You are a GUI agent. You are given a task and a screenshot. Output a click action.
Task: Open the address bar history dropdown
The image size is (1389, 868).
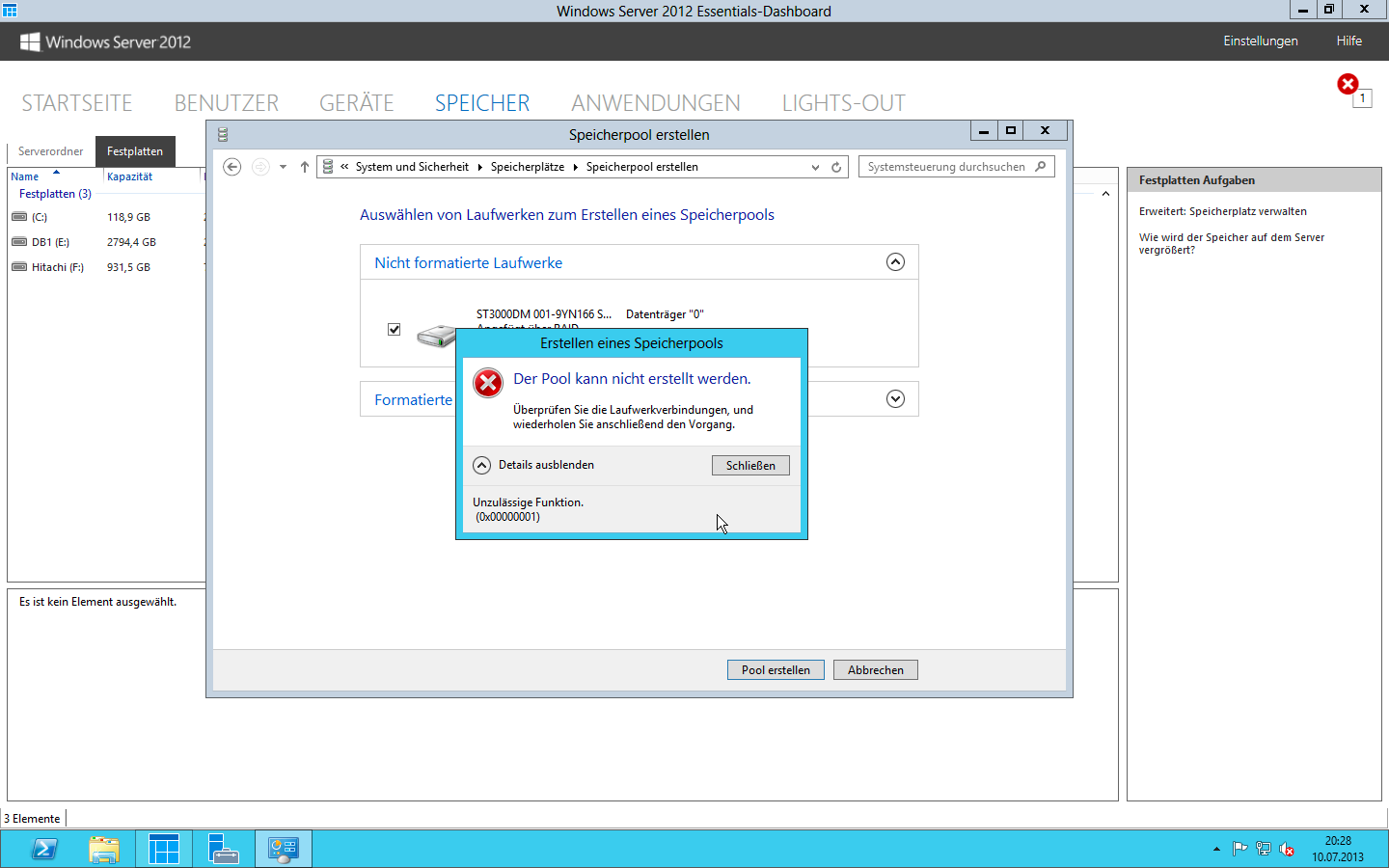(x=815, y=167)
